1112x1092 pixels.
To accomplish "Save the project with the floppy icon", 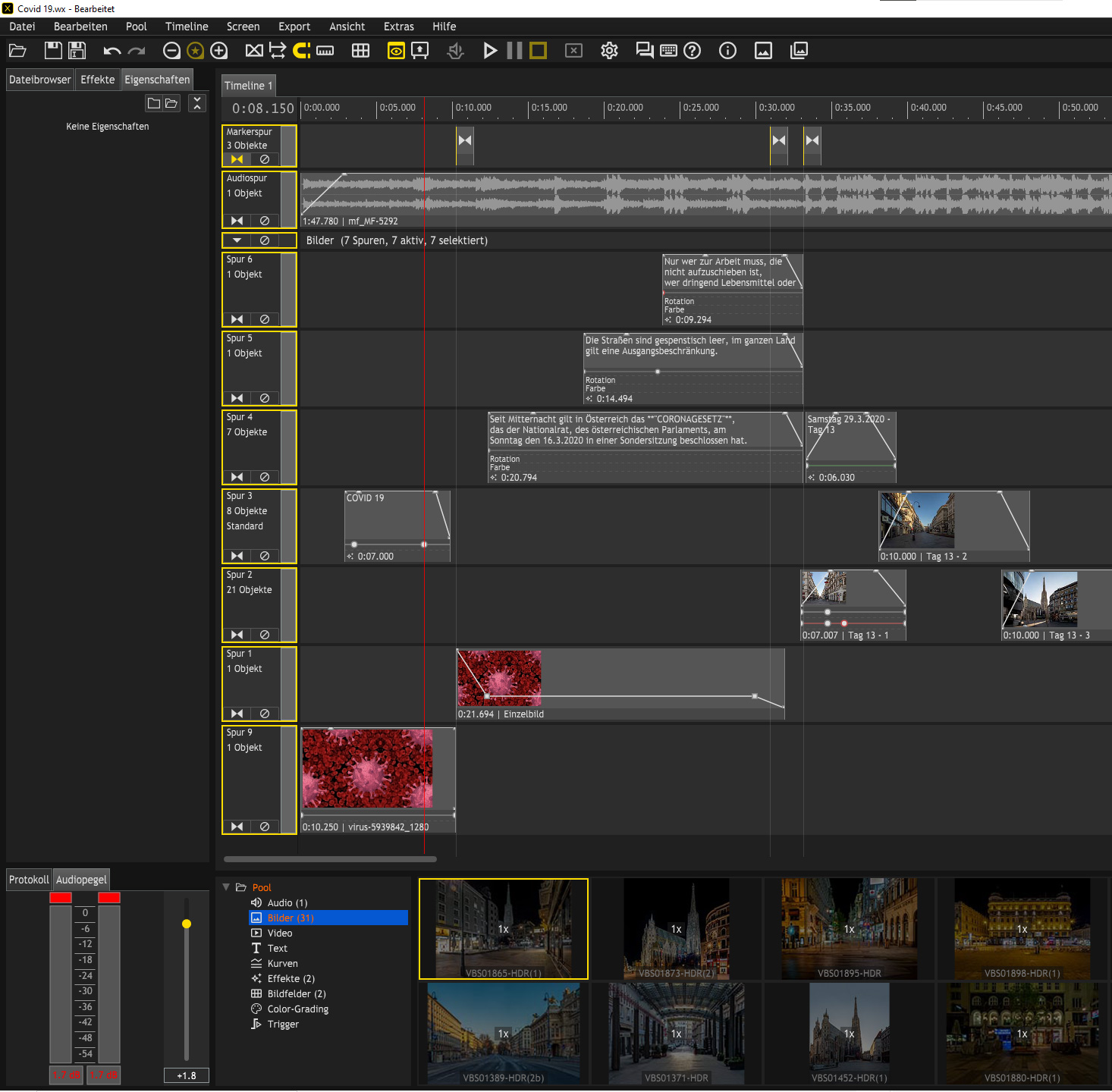I will click(53, 51).
